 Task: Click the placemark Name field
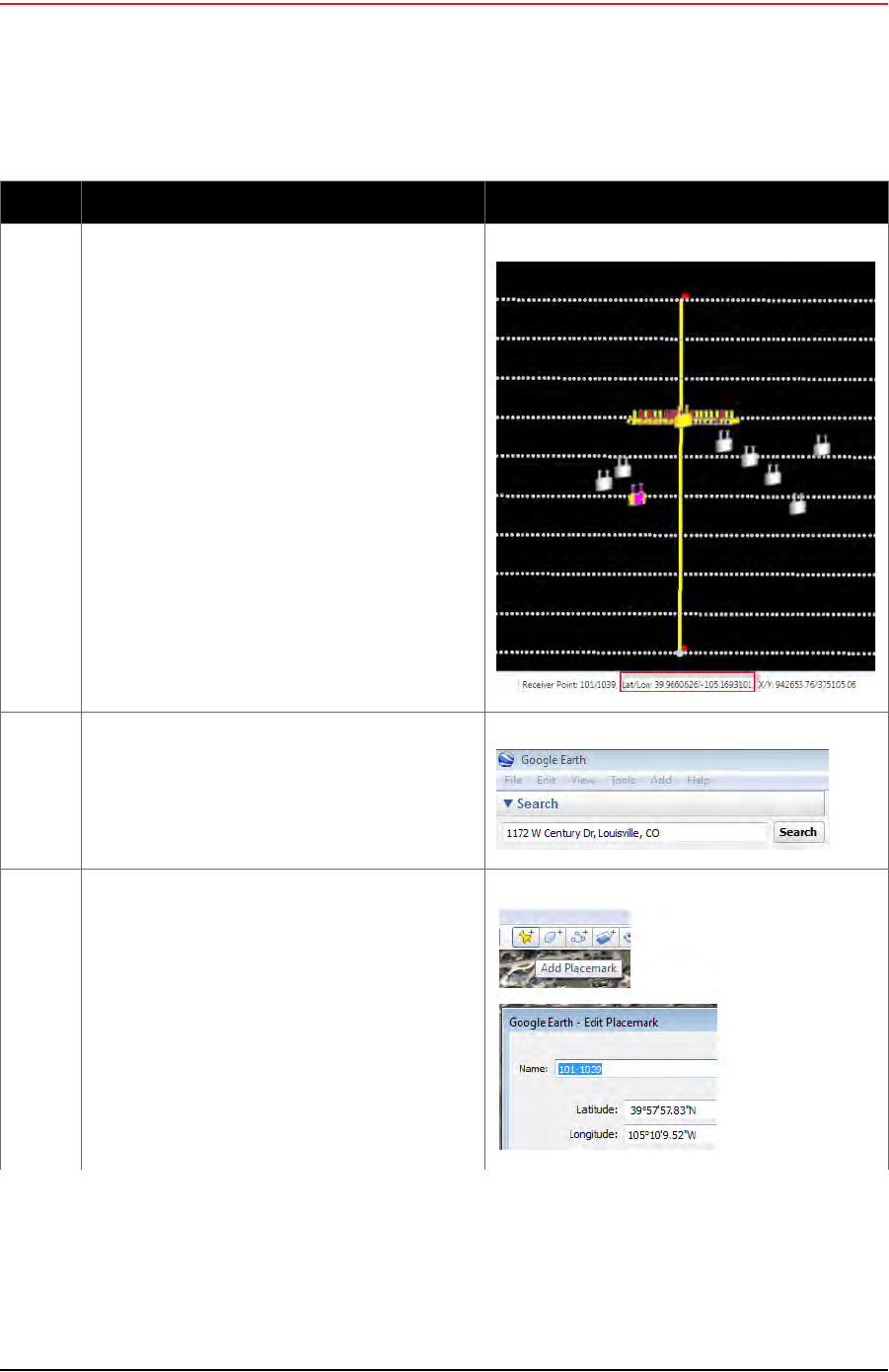click(636, 1069)
